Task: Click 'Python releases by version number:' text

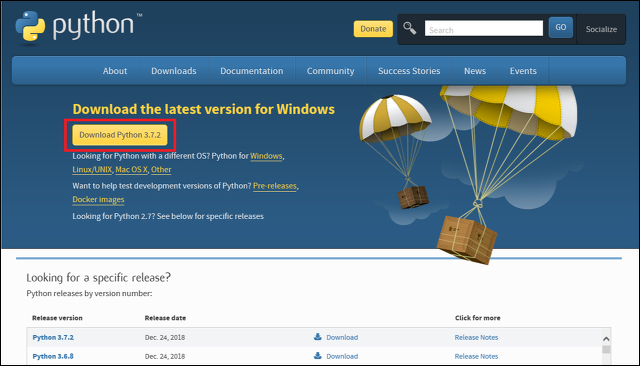Action: point(89,293)
